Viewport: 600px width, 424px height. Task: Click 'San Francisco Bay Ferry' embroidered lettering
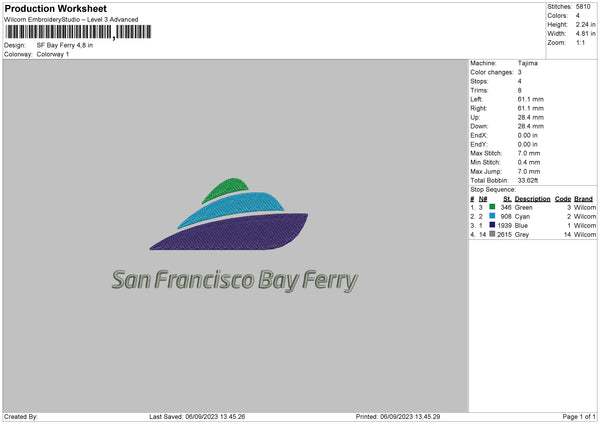[x=235, y=281]
